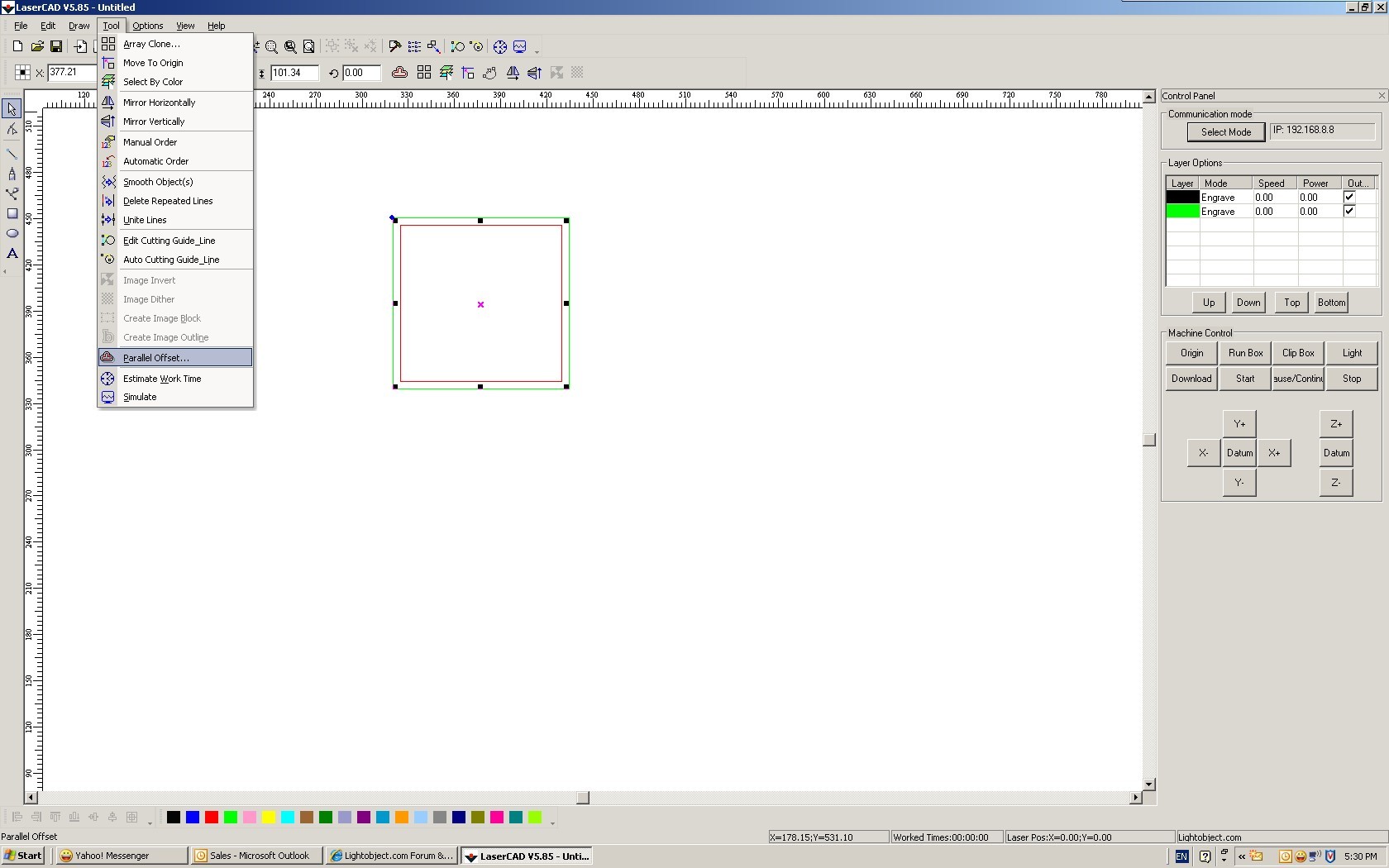Image resolution: width=1389 pixels, height=868 pixels.
Task: Click the rotation angle input field
Action: [x=361, y=73]
